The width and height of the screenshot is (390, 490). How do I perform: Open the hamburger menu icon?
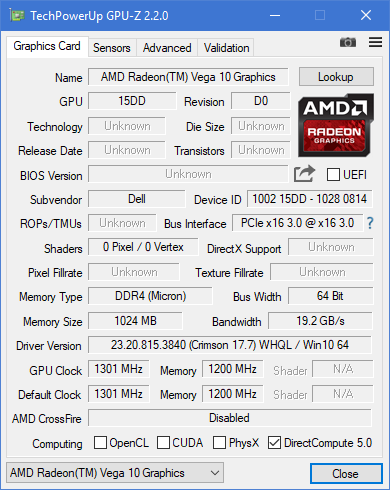tap(375, 42)
